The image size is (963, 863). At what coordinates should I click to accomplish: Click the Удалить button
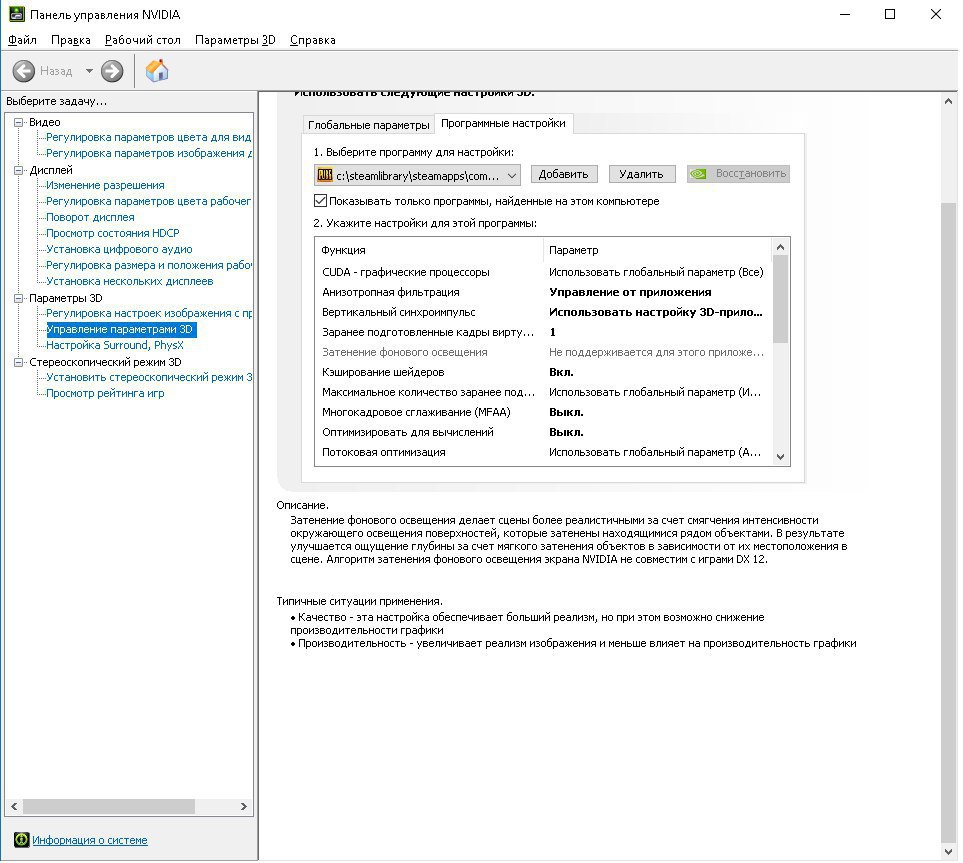tap(641, 174)
